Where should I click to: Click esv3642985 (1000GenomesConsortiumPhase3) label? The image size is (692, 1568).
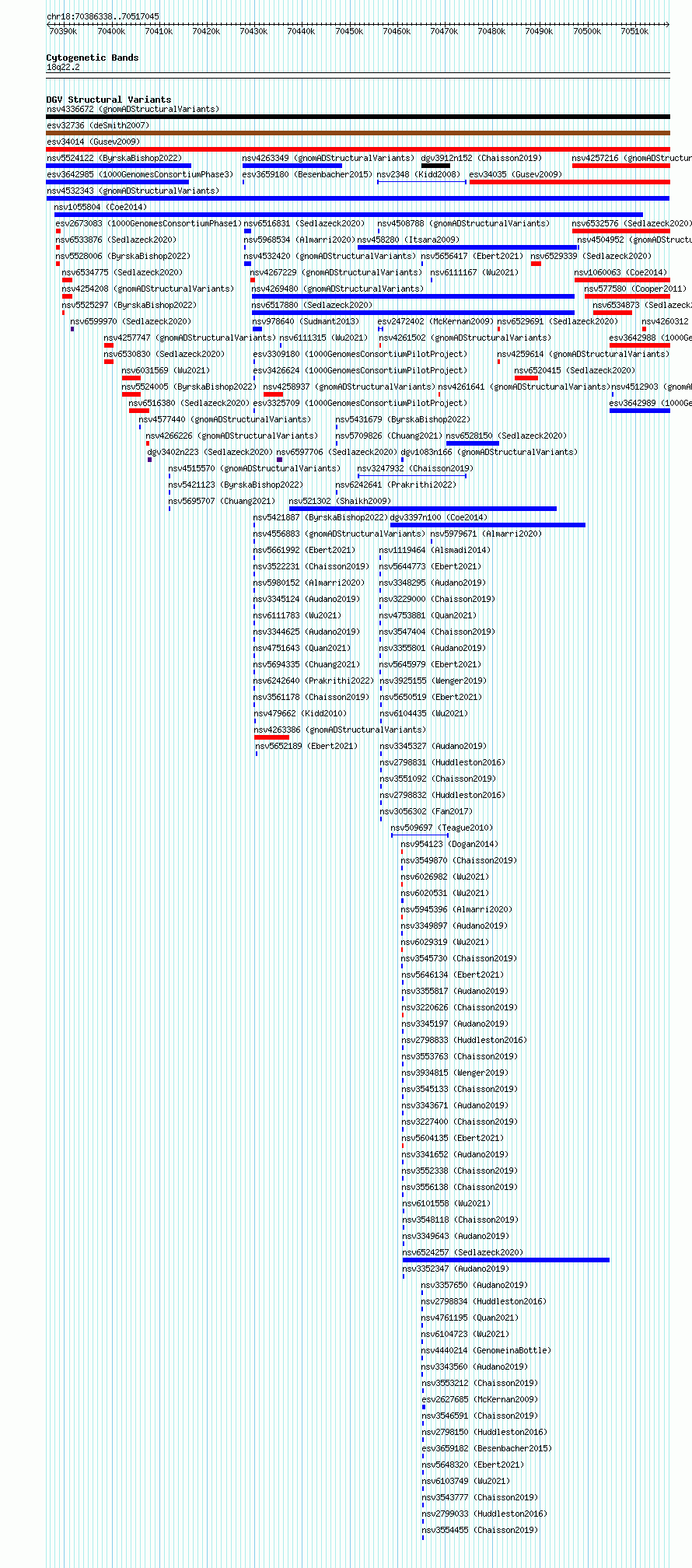pyautogui.click(x=140, y=174)
